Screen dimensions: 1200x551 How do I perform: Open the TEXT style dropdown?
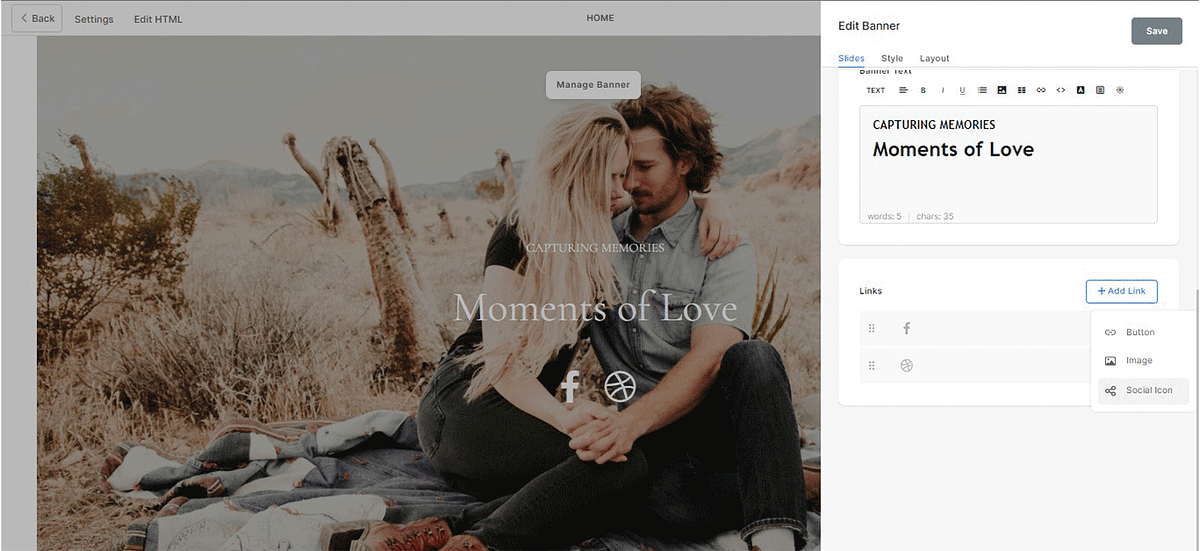875,90
